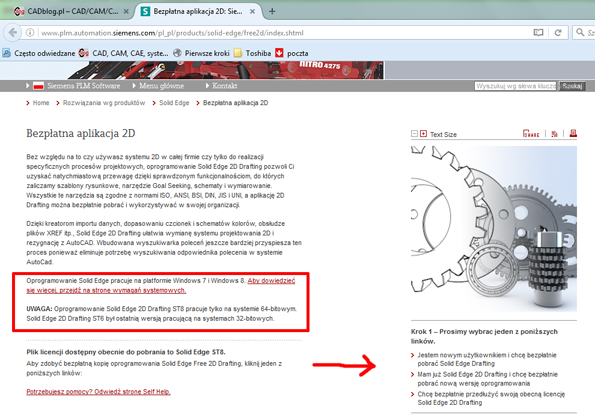Click the browser back arrow button
The image size is (595, 415).
[x=13, y=33]
